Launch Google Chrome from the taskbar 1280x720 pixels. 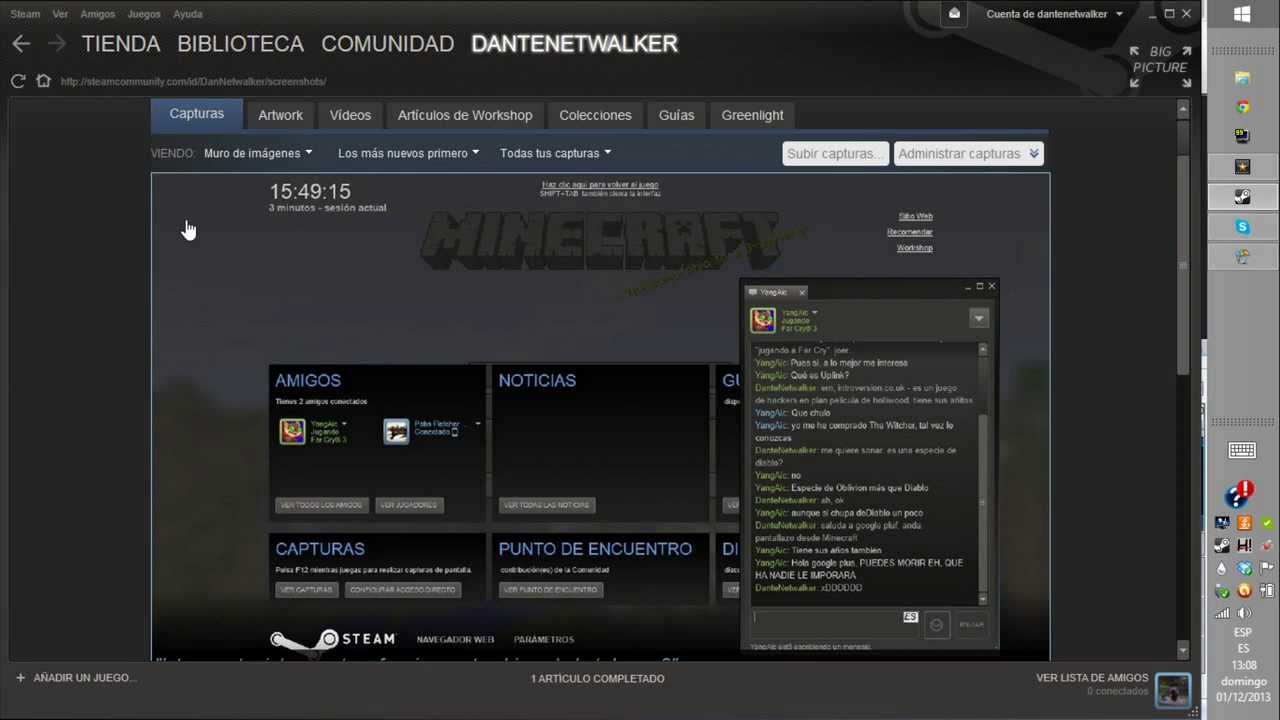pyautogui.click(x=1242, y=107)
